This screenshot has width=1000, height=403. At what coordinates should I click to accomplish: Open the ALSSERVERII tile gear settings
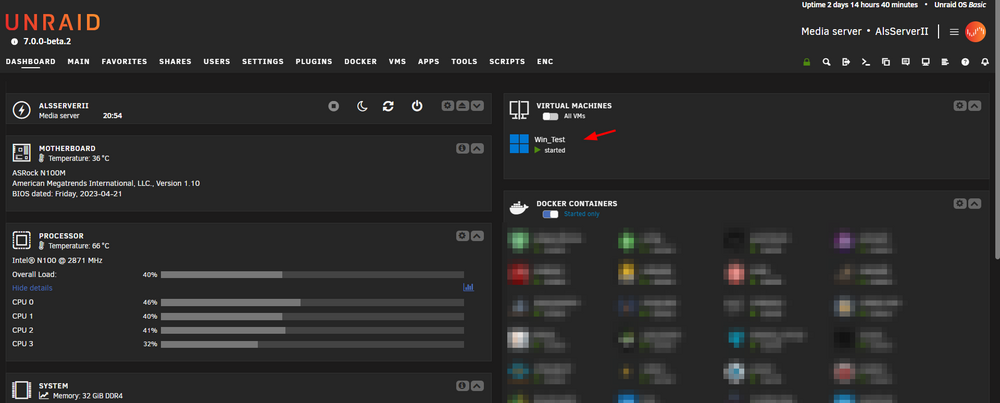tap(448, 105)
